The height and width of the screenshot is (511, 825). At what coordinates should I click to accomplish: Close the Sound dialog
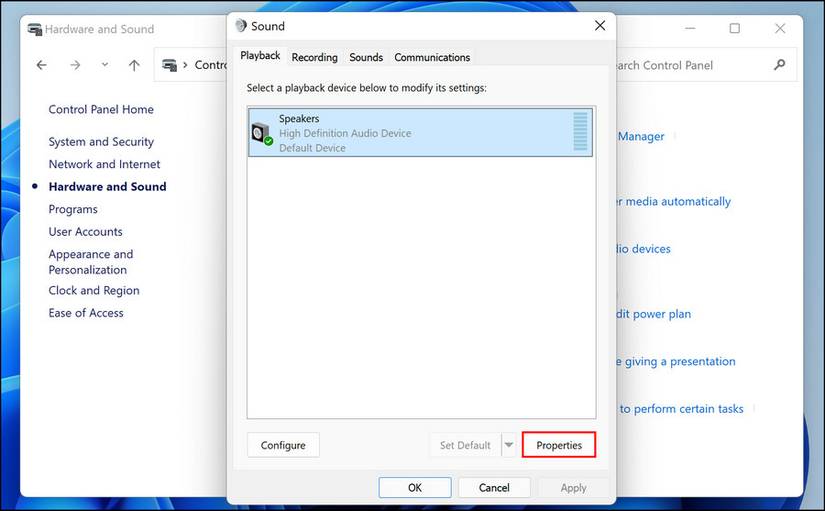coord(600,26)
